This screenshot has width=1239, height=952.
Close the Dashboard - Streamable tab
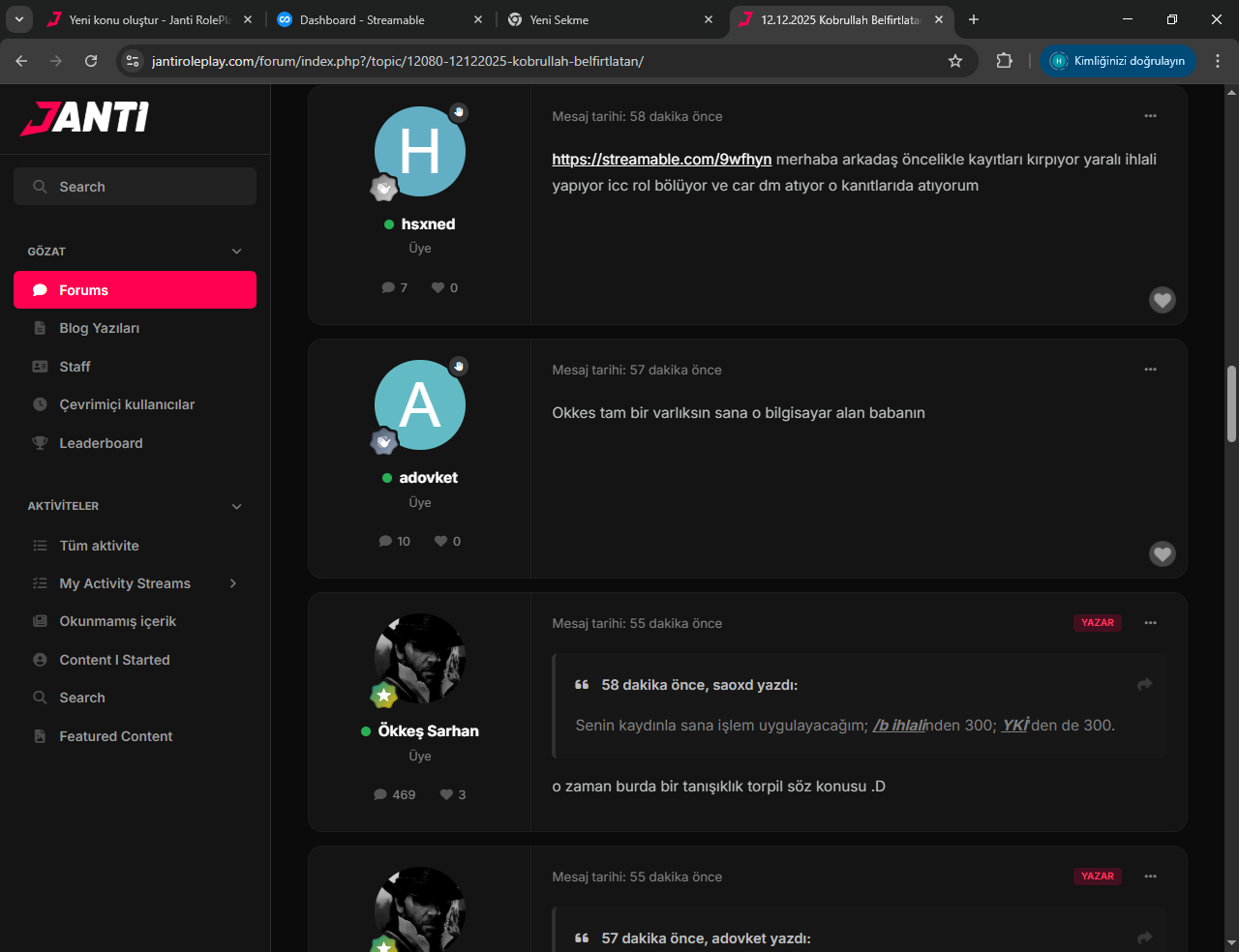click(478, 19)
